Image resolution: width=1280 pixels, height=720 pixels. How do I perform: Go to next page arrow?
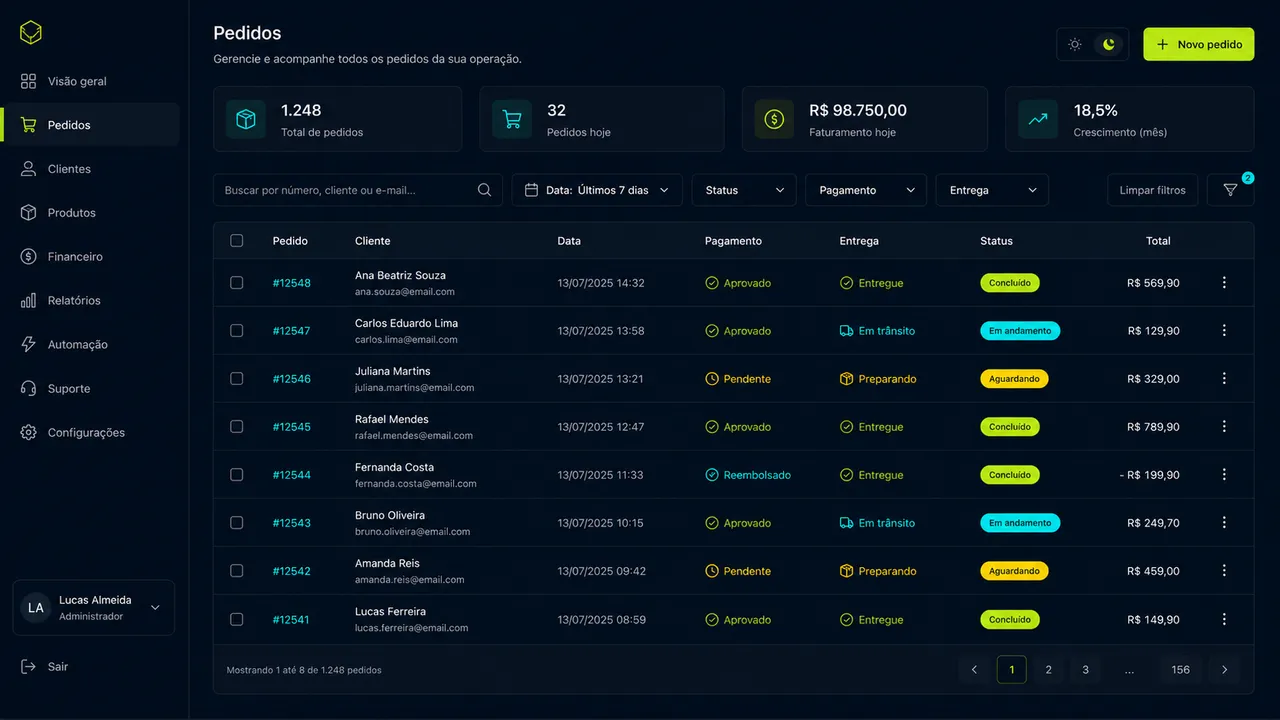pos(1224,670)
